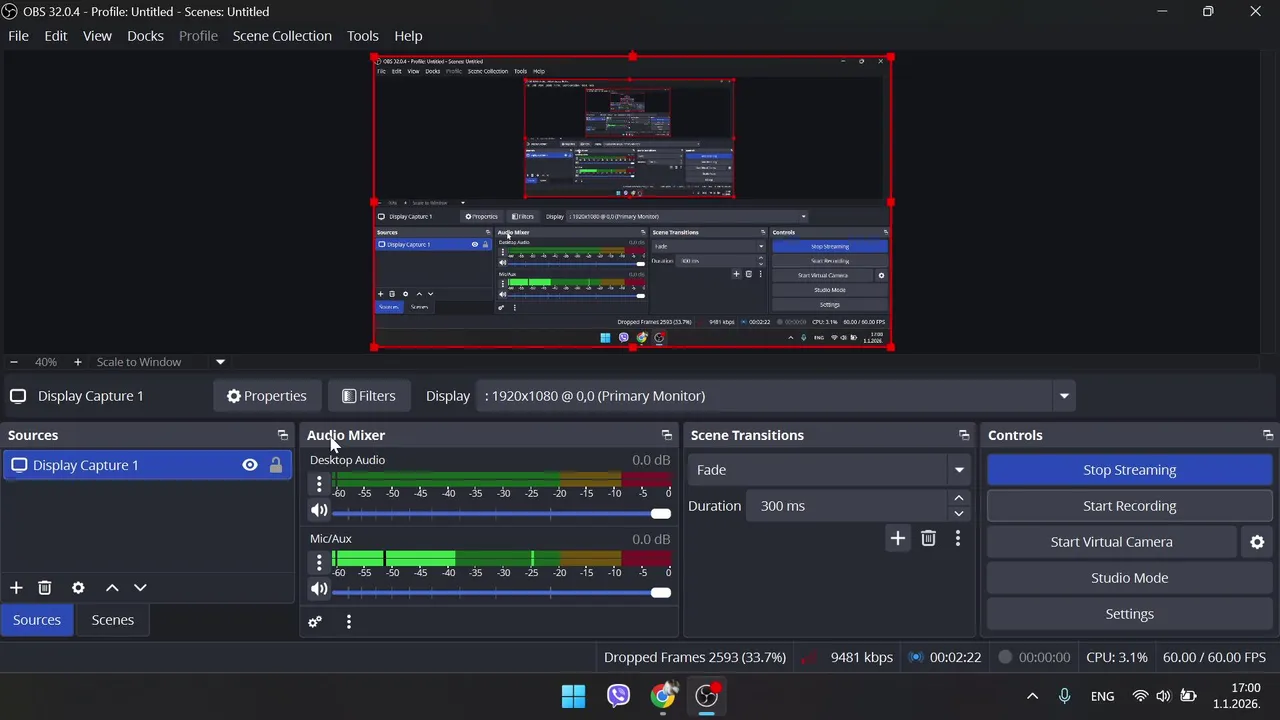This screenshot has width=1280, height=720.
Task: Click Stop Streaming button
Action: click(x=1129, y=470)
